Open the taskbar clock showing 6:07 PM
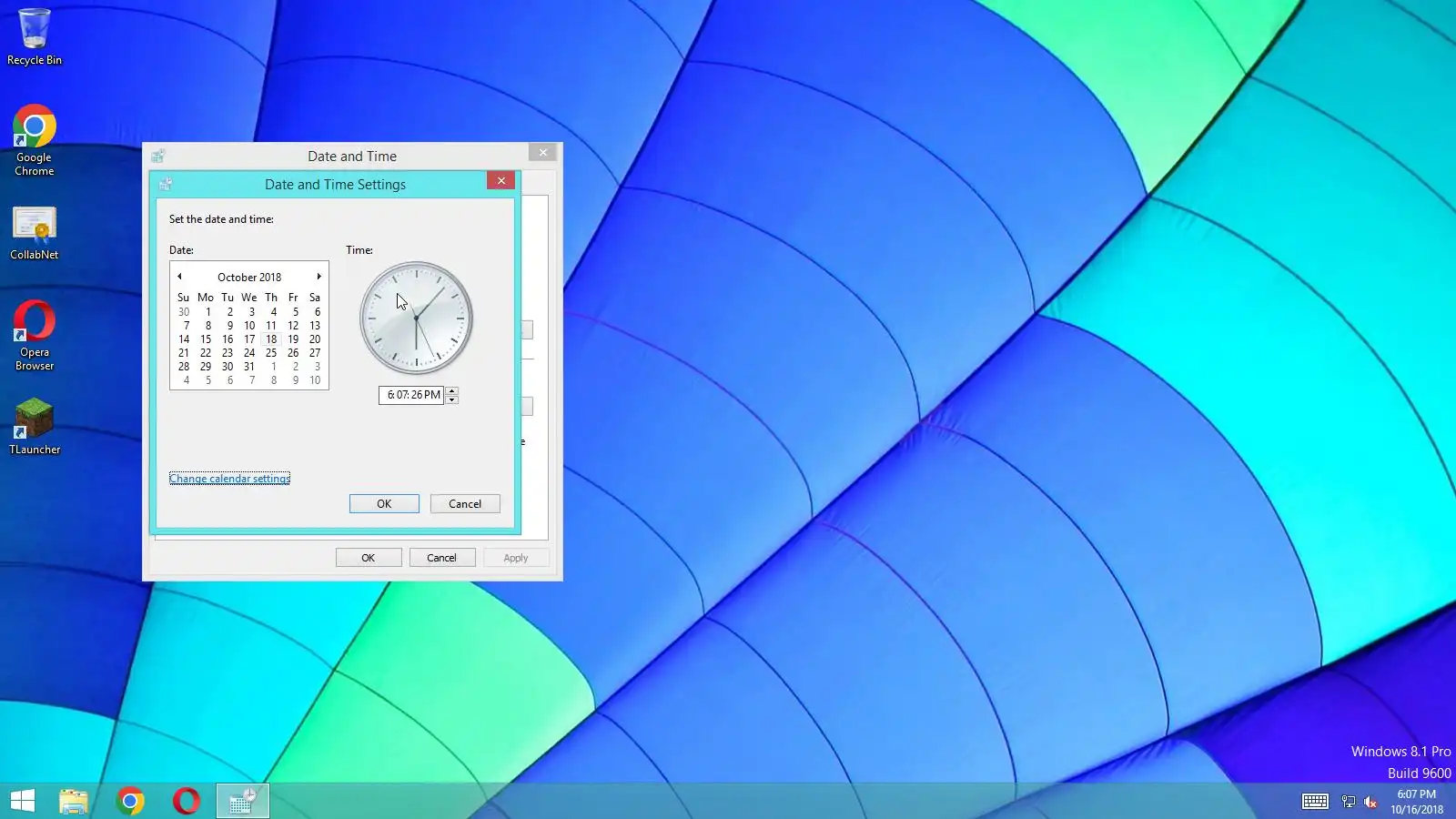This screenshot has height=819, width=1456. pyautogui.click(x=1417, y=802)
